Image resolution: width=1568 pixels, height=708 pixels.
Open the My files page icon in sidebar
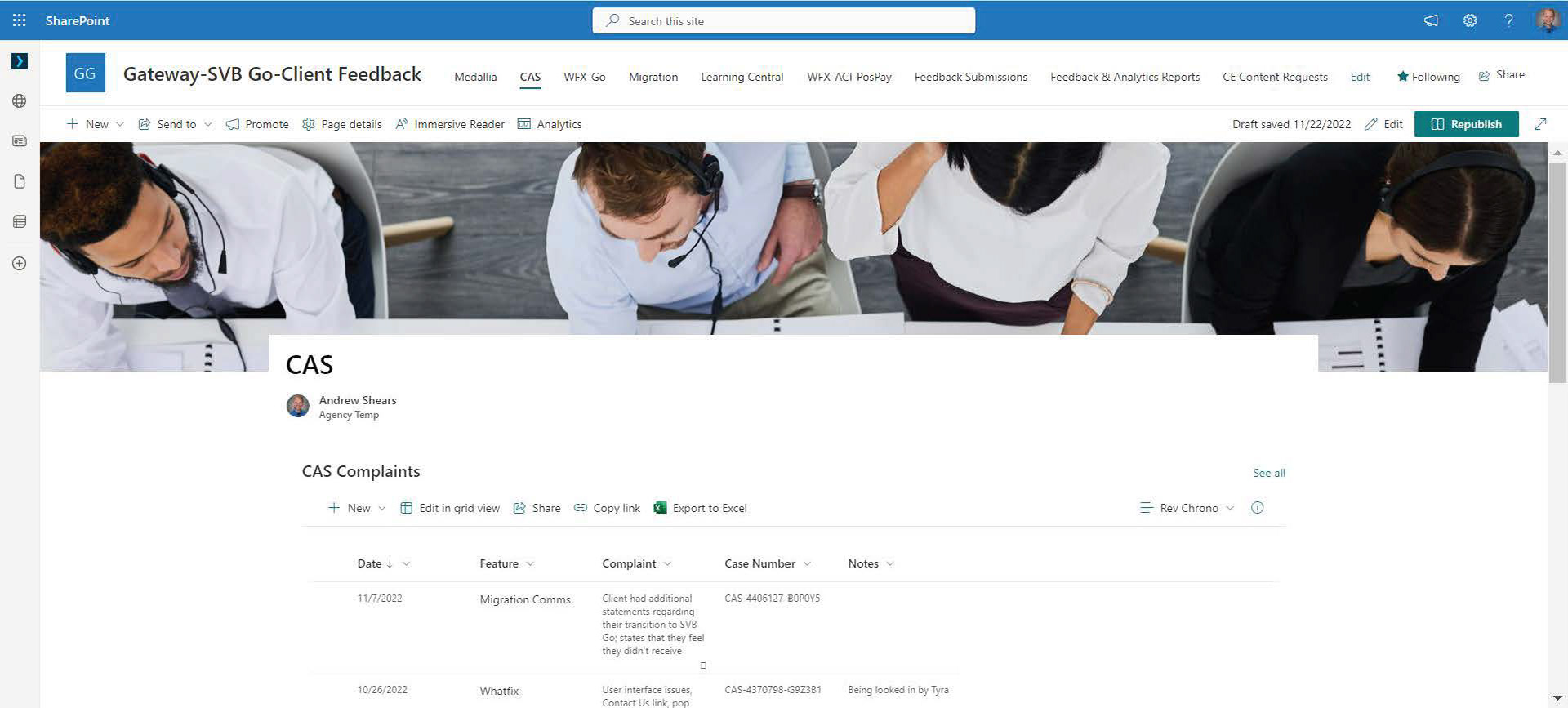point(20,181)
